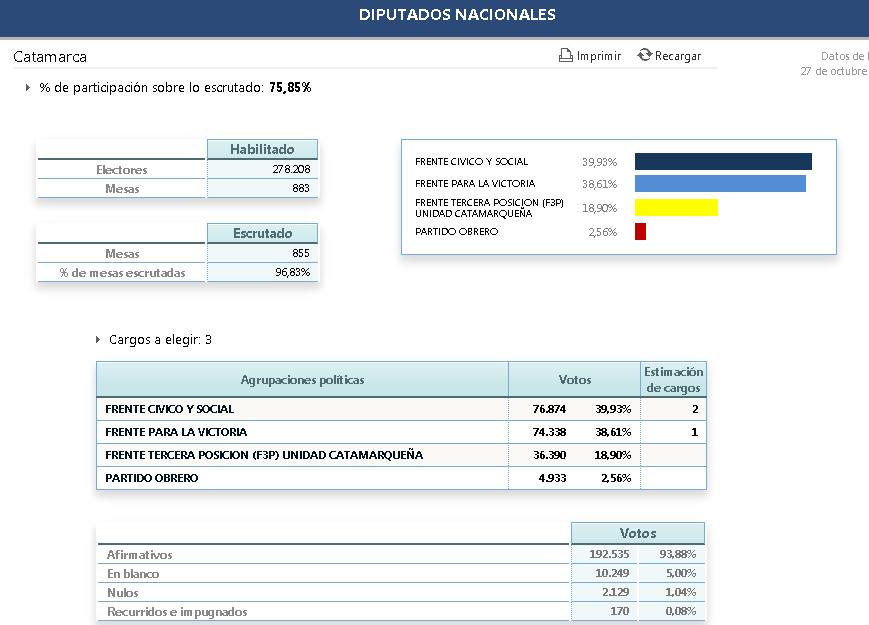This screenshot has width=869, height=625.
Task: Click the yellow Frente Tercera Posicion bar
Action: click(x=676, y=208)
